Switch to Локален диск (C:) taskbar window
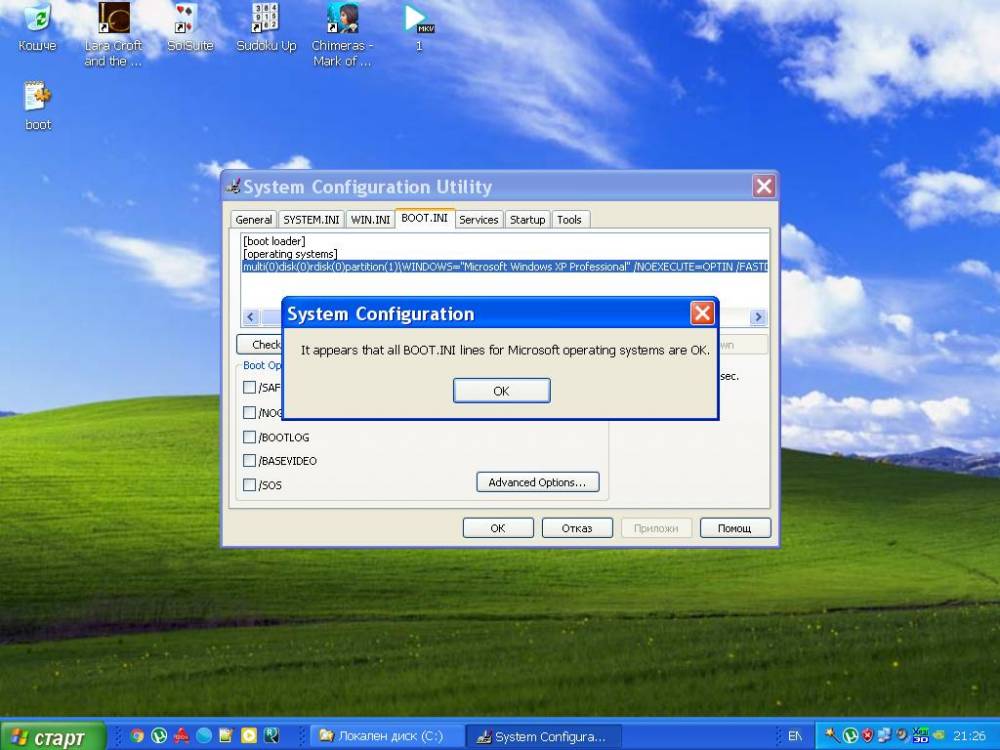The height and width of the screenshot is (750, 1000). 386,736
